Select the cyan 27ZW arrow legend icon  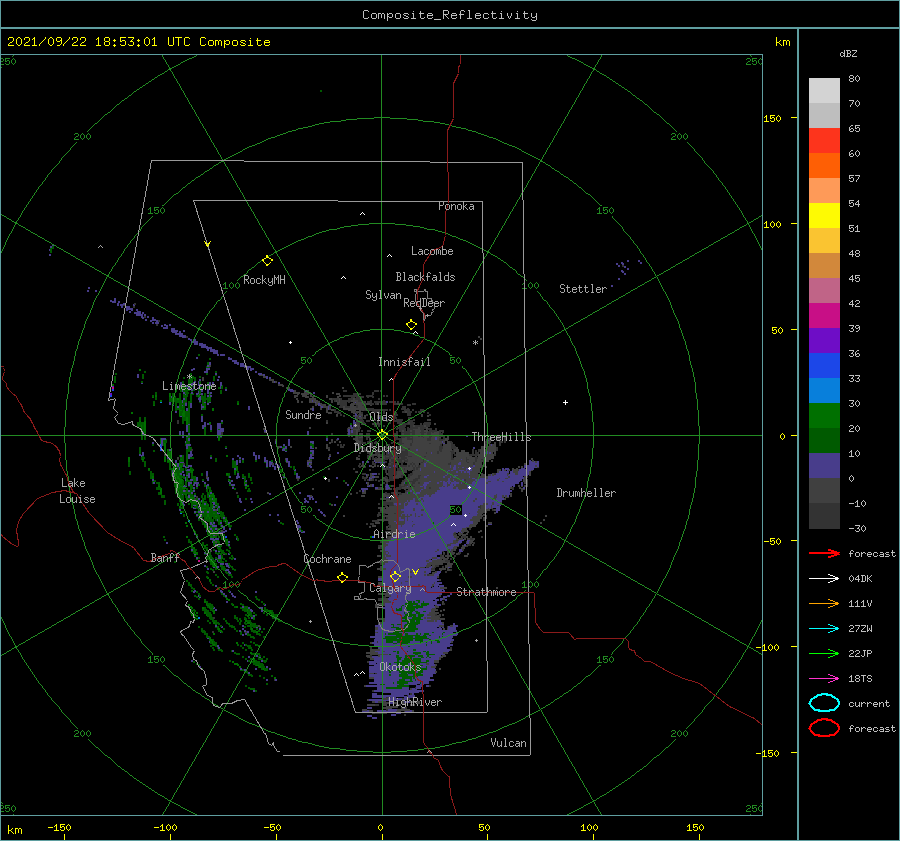(824, 629)
